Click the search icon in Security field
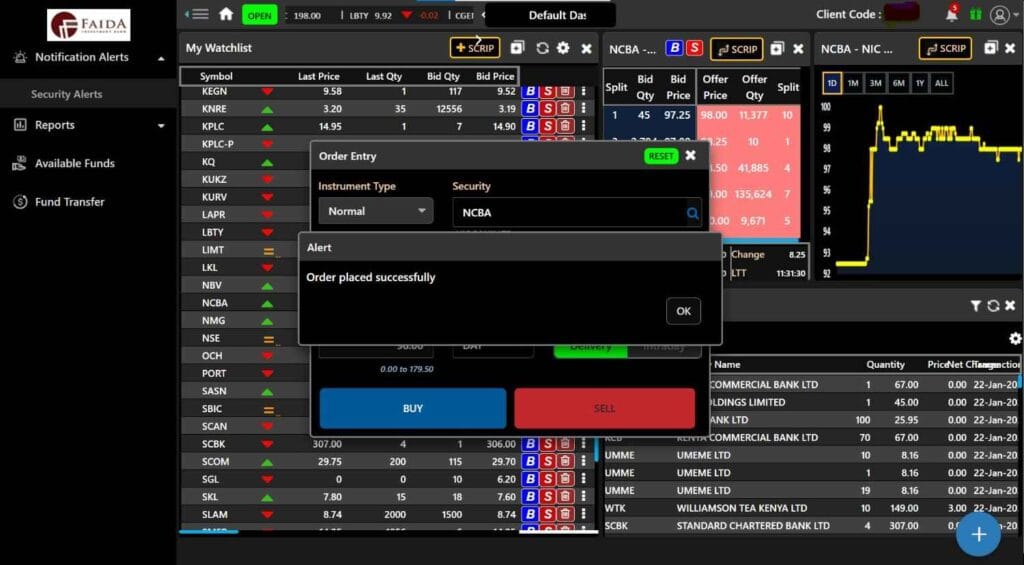 click(692, 213)
